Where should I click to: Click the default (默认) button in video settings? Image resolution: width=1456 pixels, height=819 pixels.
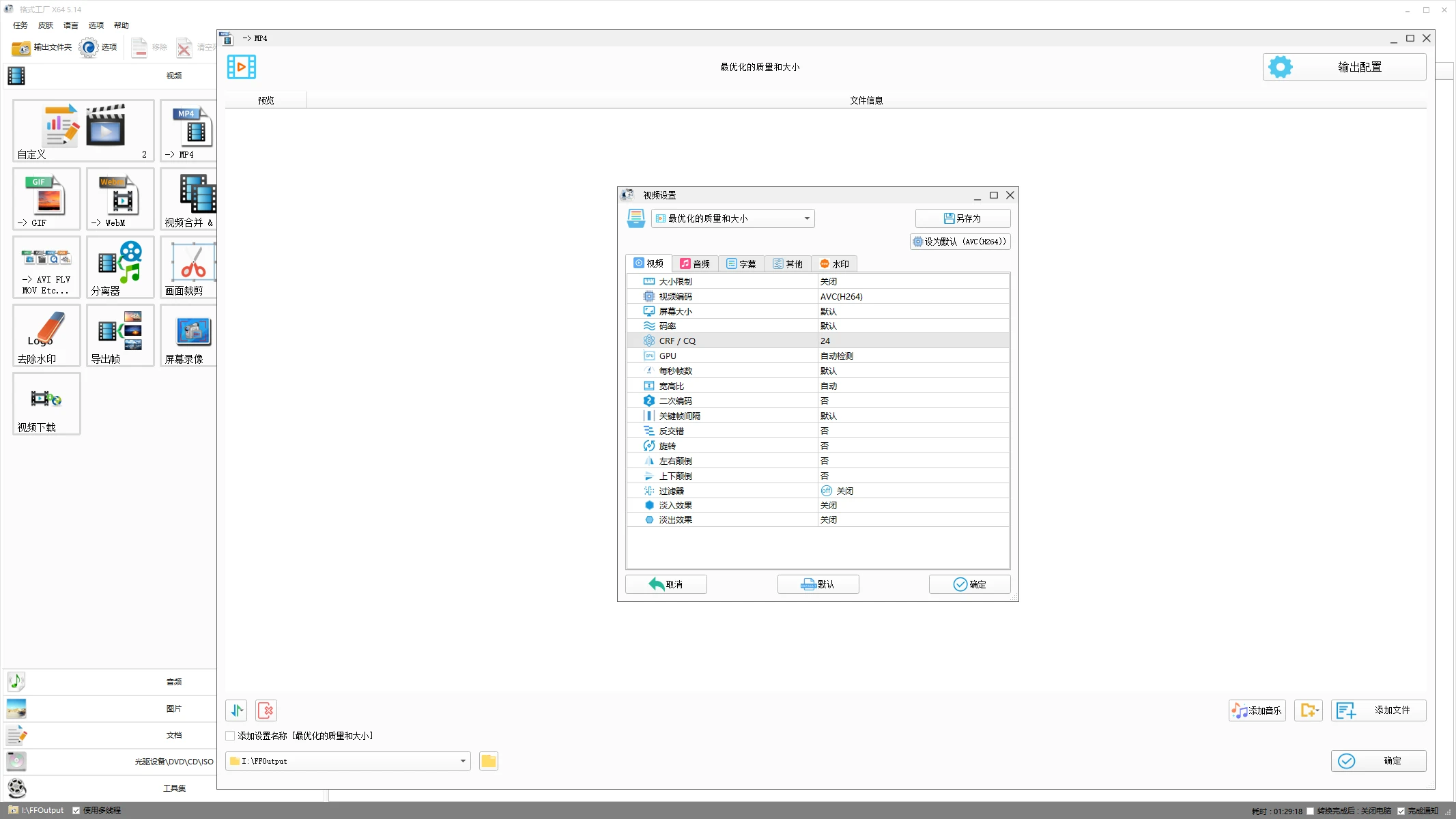click(818, 584)
